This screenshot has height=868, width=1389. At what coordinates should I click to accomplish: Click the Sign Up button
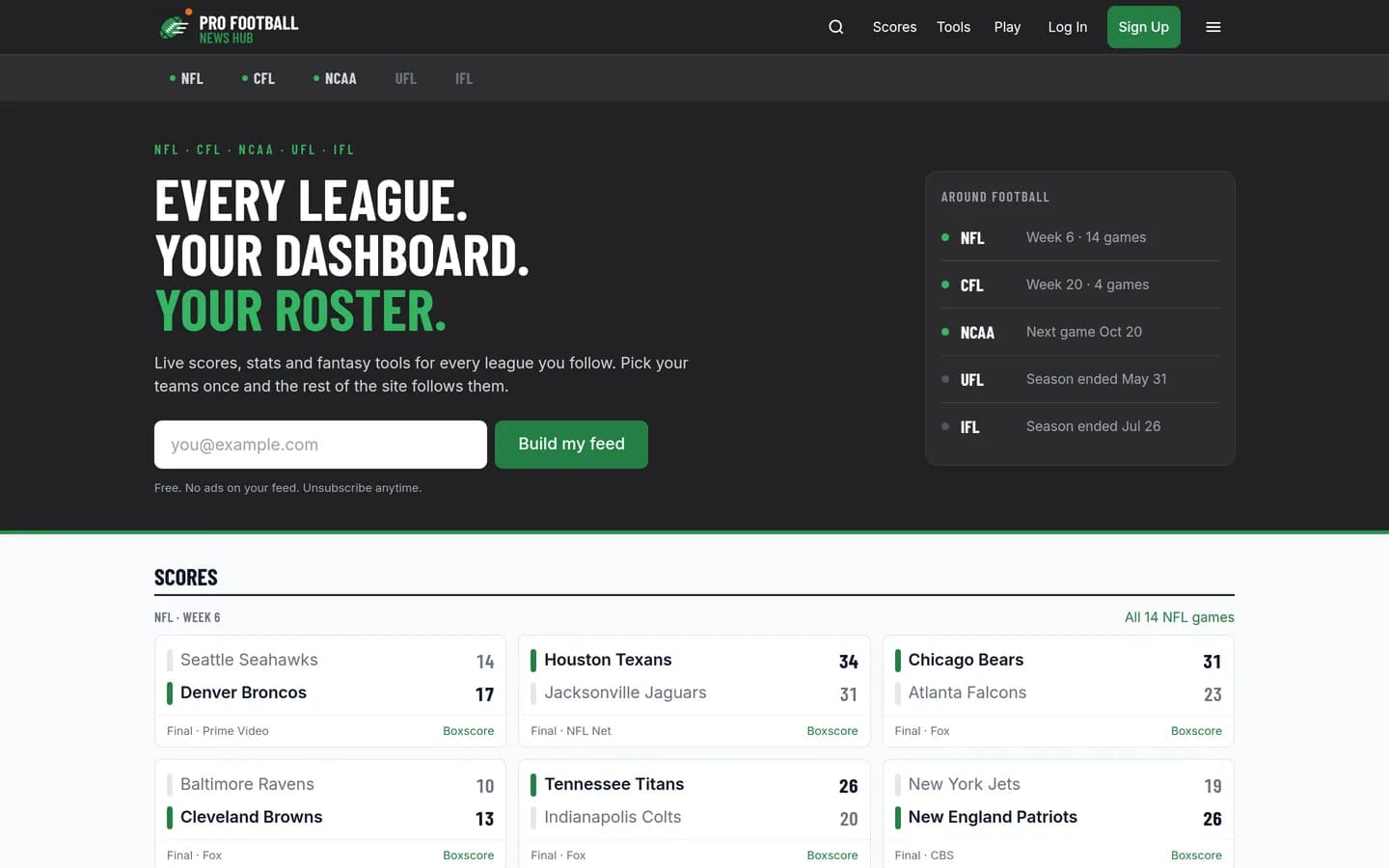[1144, 27]
